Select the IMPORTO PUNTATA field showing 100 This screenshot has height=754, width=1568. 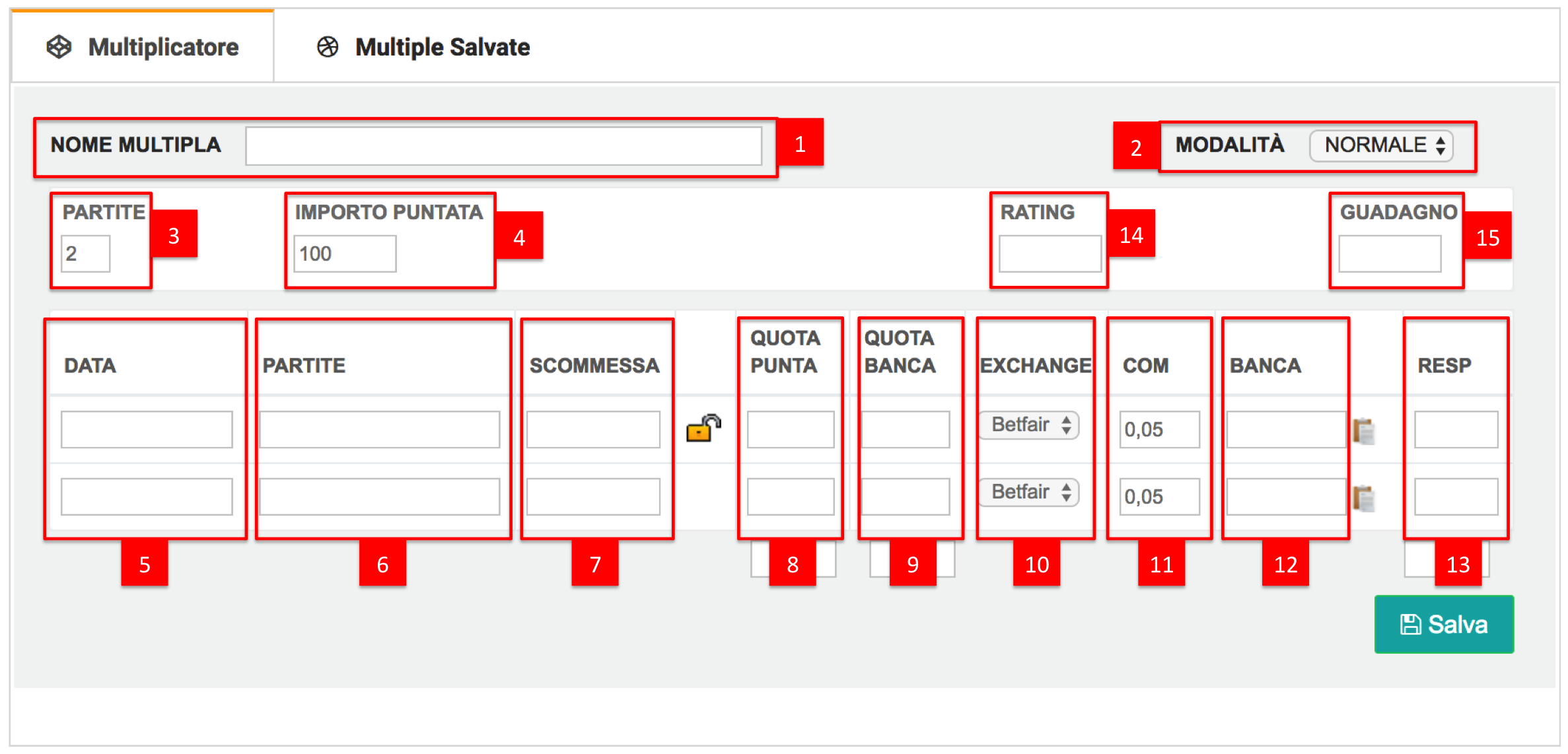(345, 254)
